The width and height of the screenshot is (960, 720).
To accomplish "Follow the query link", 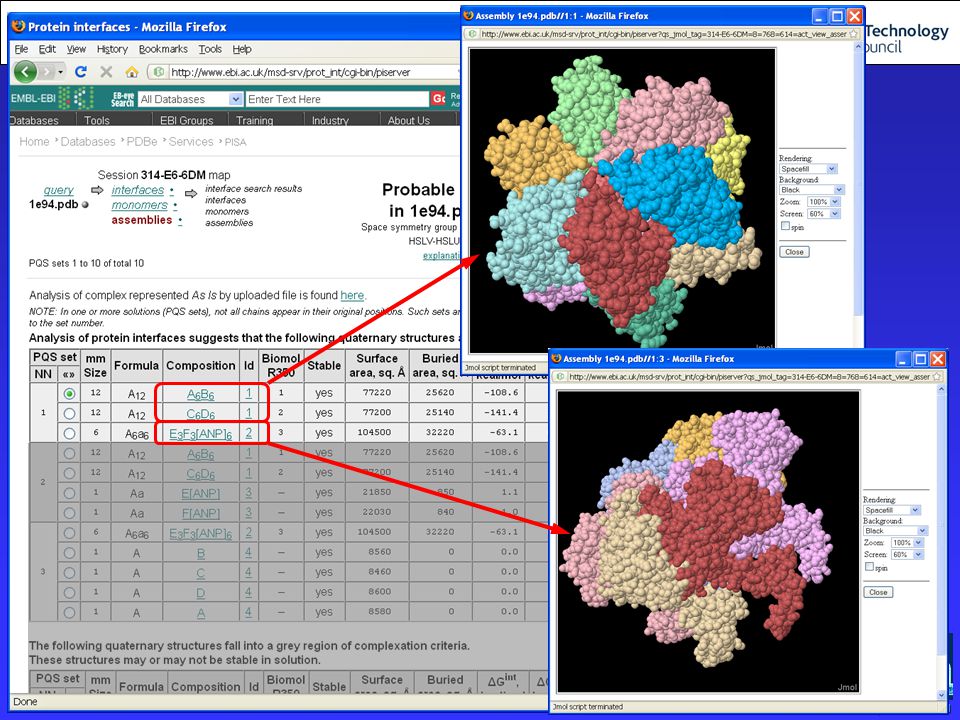I will point(58,190).
